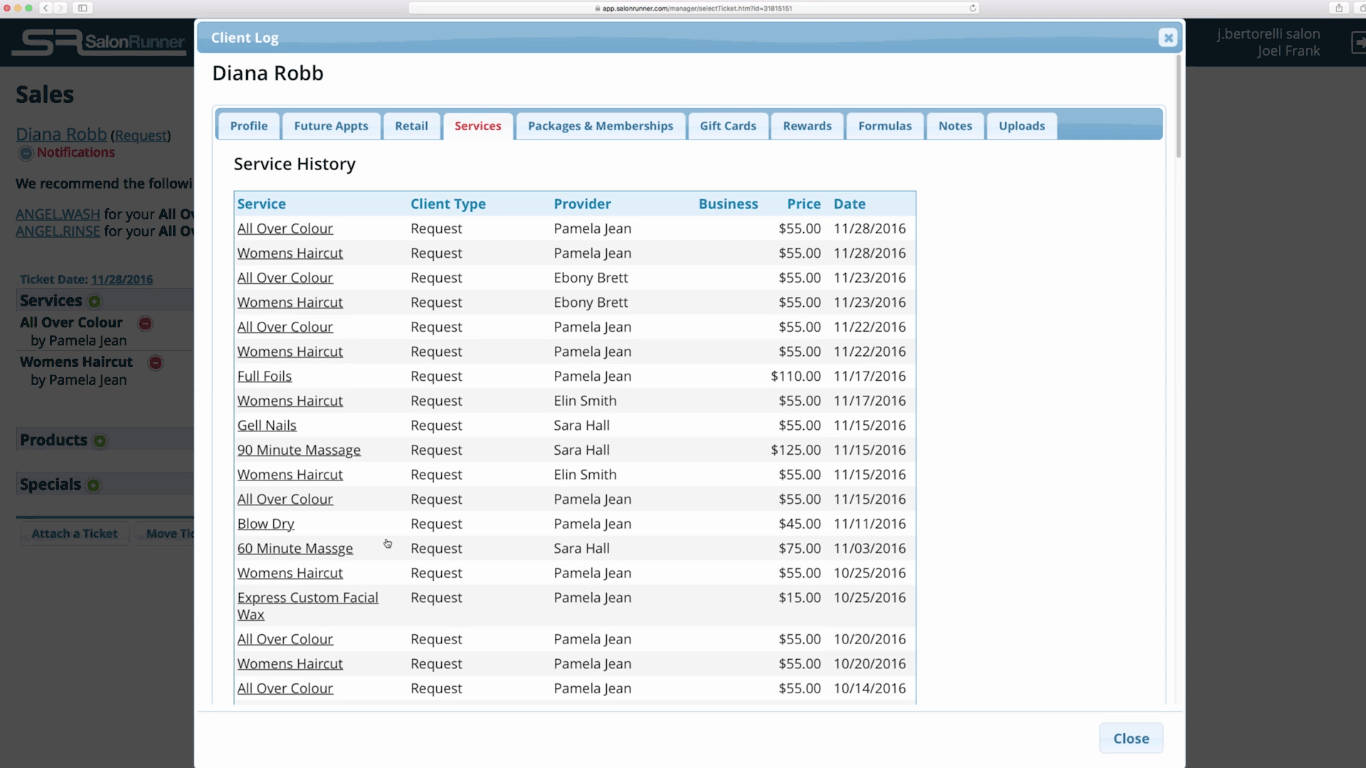1366x768 pixels.
Task: View the Formulas tab
Action: tap(884, 125)
